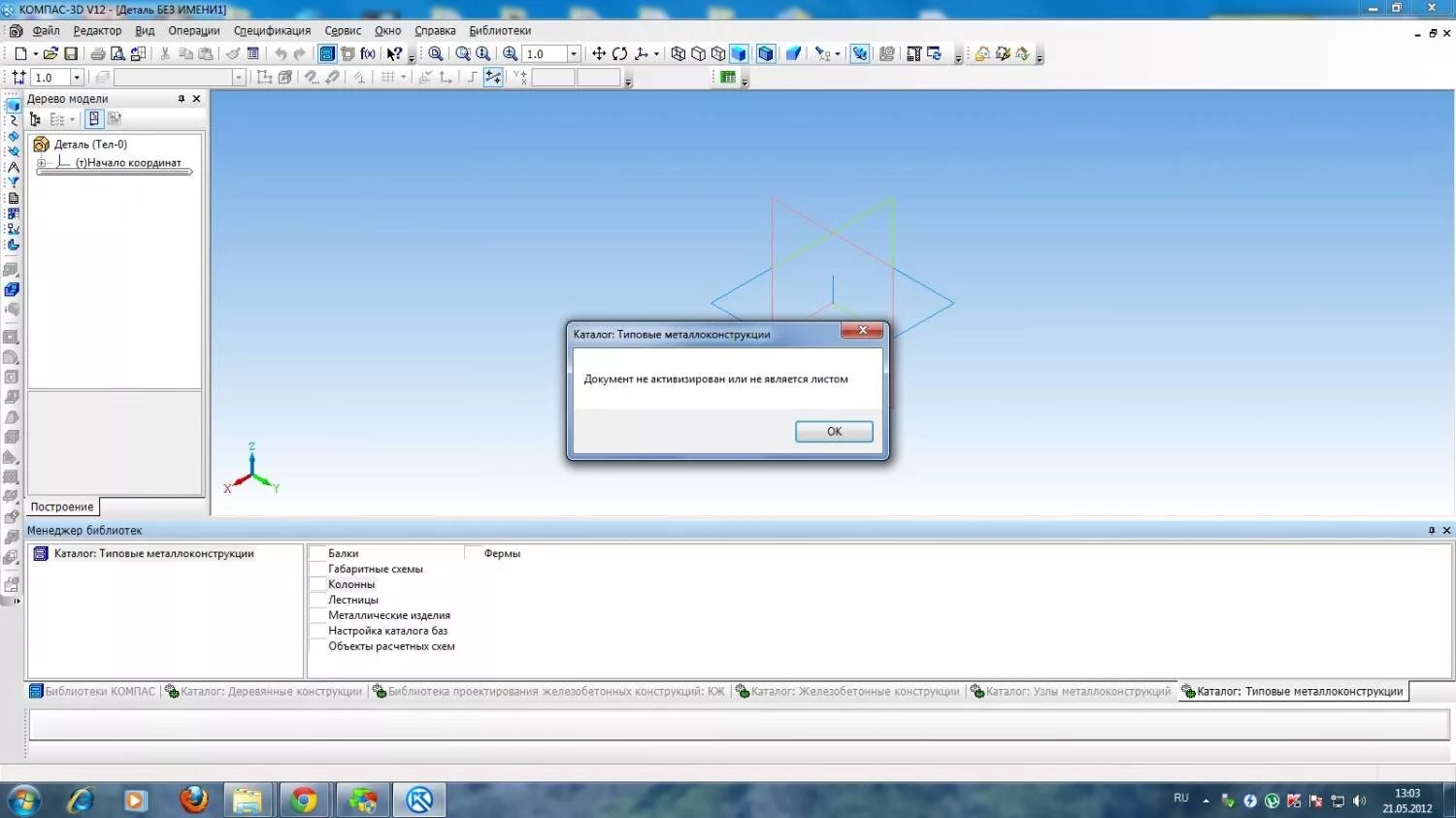The height and width of the screenshot is (818, 1456).
Task: Pin the Library manager panel (Менеджер библиотек)
Action: [1432, 531]
